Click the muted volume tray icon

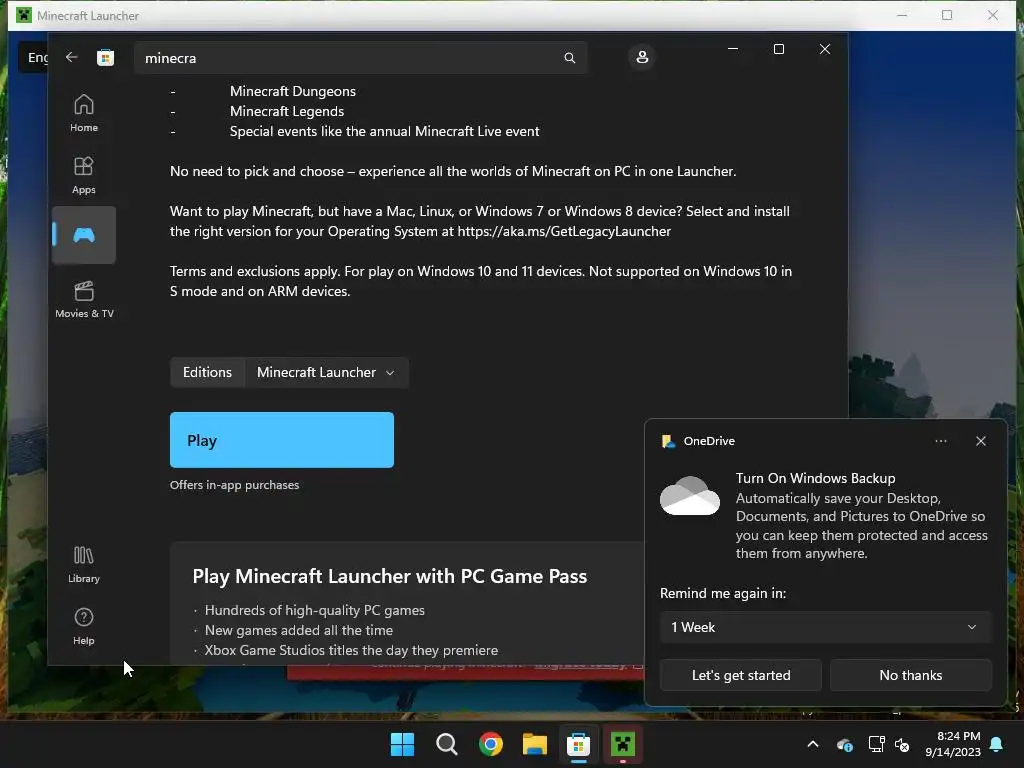point(902,744)
